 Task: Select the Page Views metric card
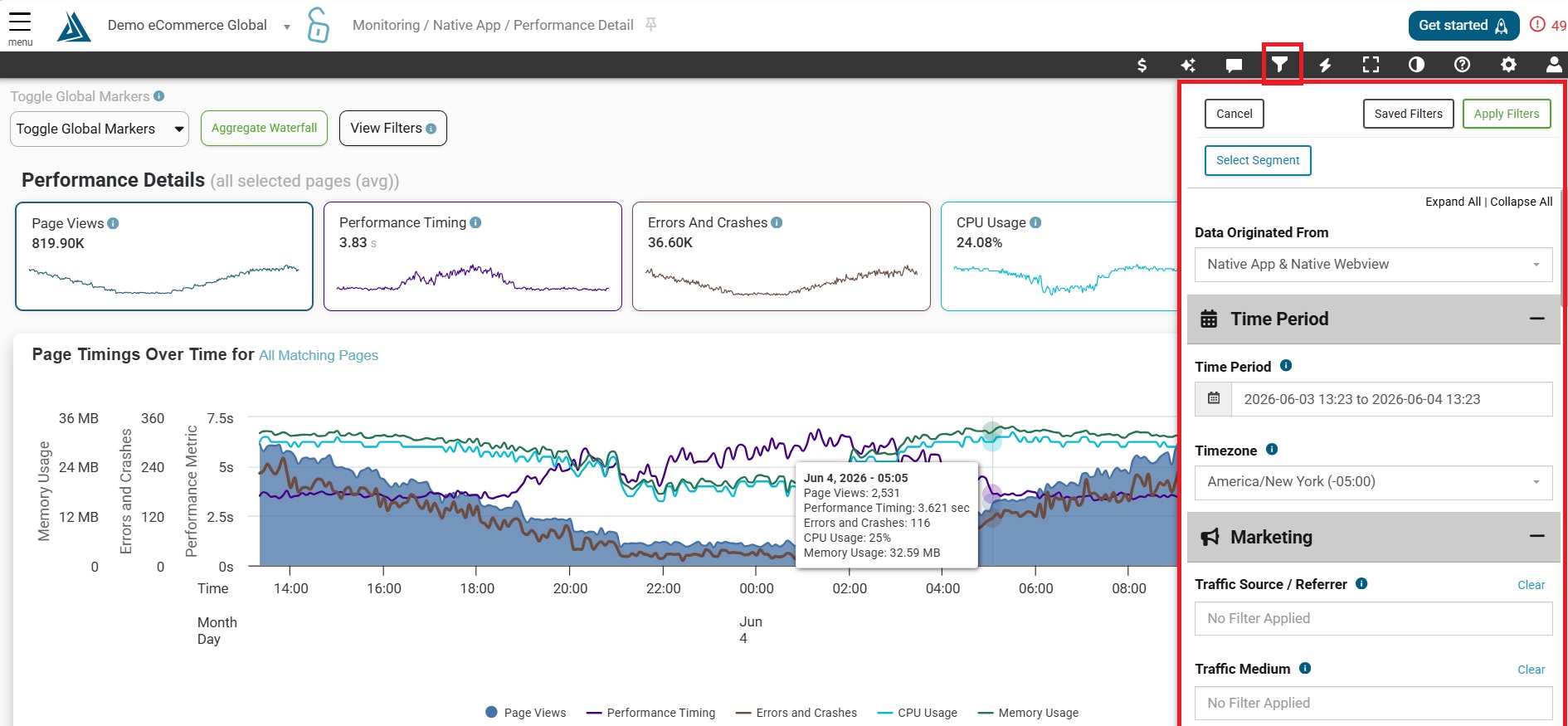(164, 256)
